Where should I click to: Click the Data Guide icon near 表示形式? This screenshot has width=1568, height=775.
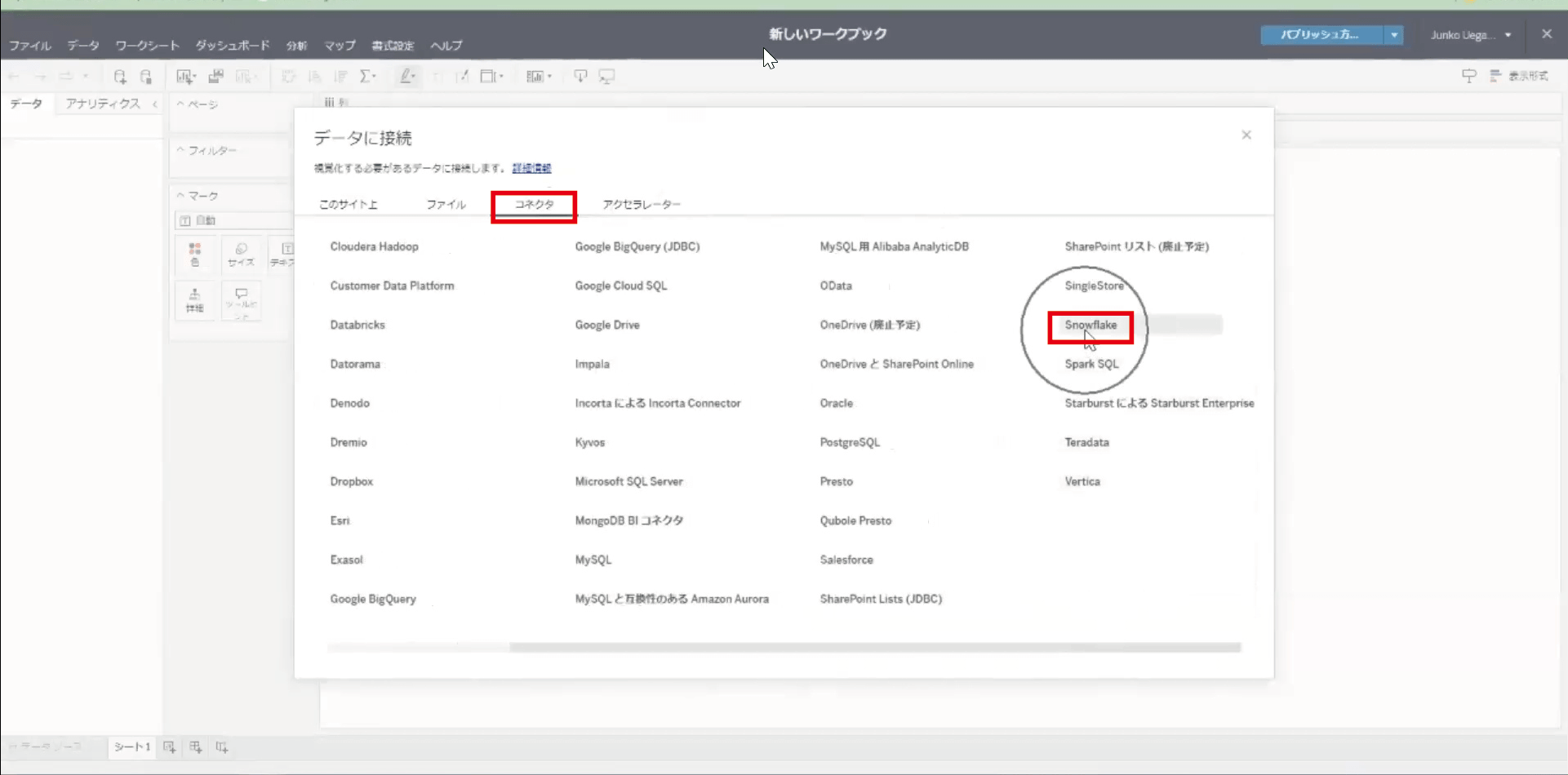click(1468, 76)
